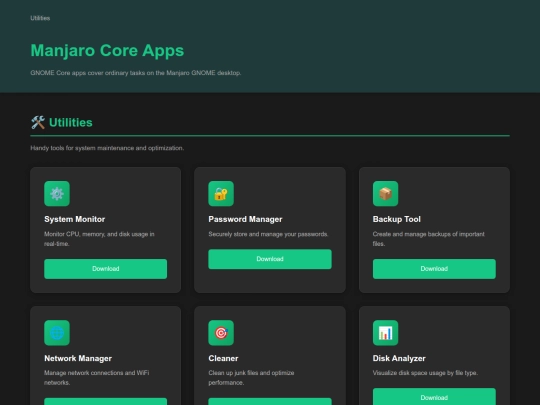Click the hammer and wrench Utilities icon
This screenshot has height=405, width=540.
point(38,122)
